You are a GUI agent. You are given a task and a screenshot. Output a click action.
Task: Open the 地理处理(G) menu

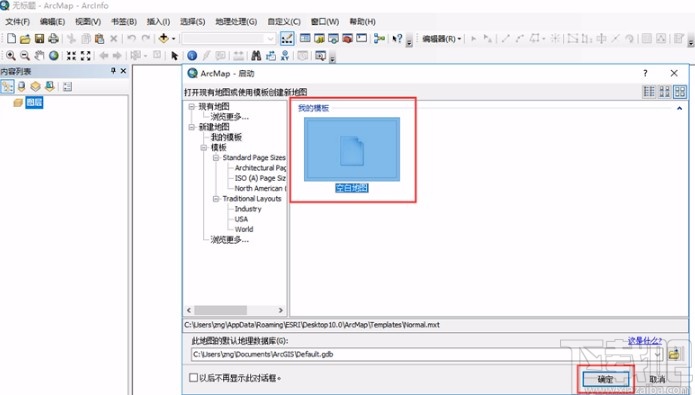coord(236,21)
